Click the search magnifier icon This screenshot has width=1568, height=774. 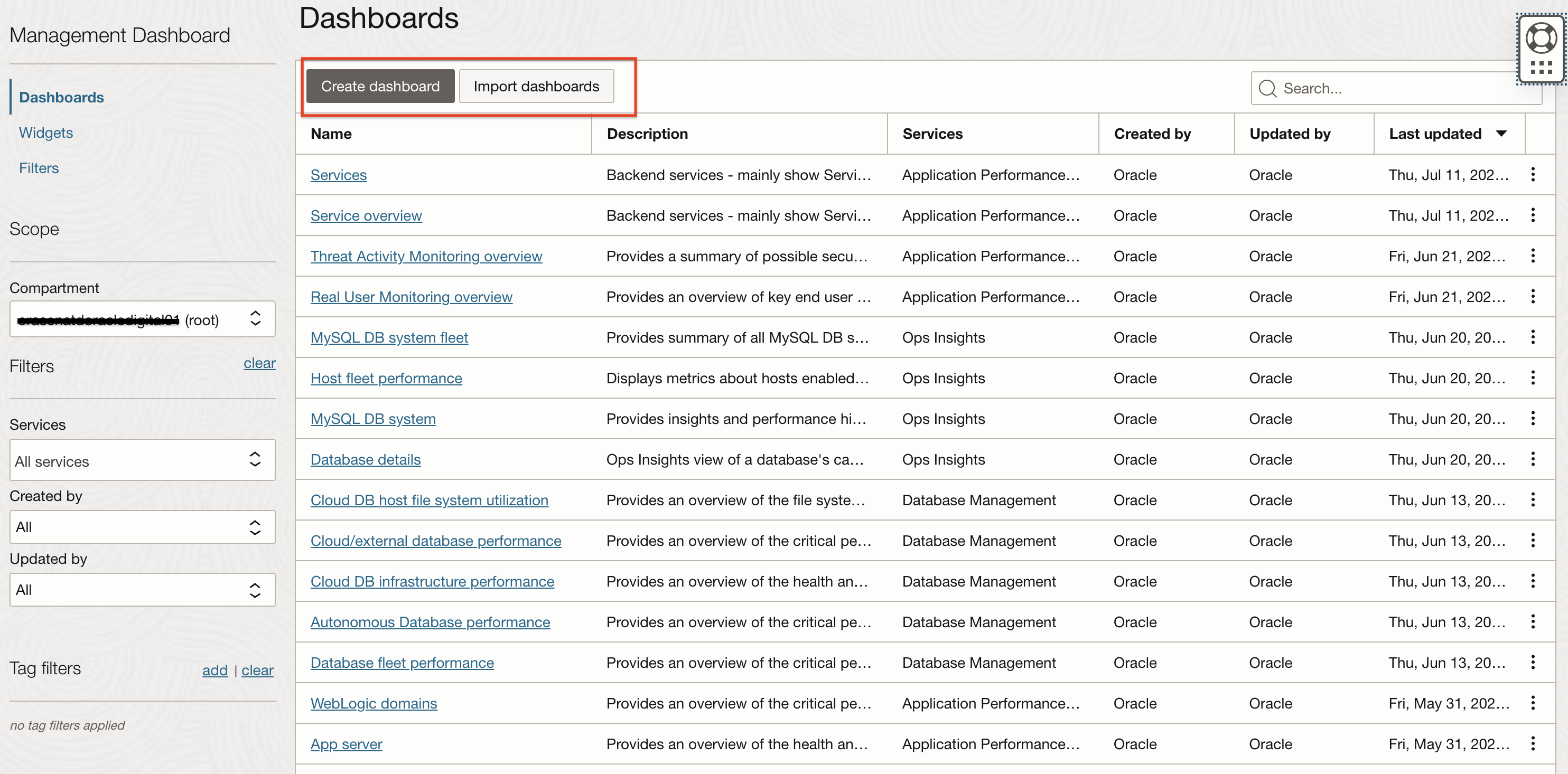[x=1268, y=88]
